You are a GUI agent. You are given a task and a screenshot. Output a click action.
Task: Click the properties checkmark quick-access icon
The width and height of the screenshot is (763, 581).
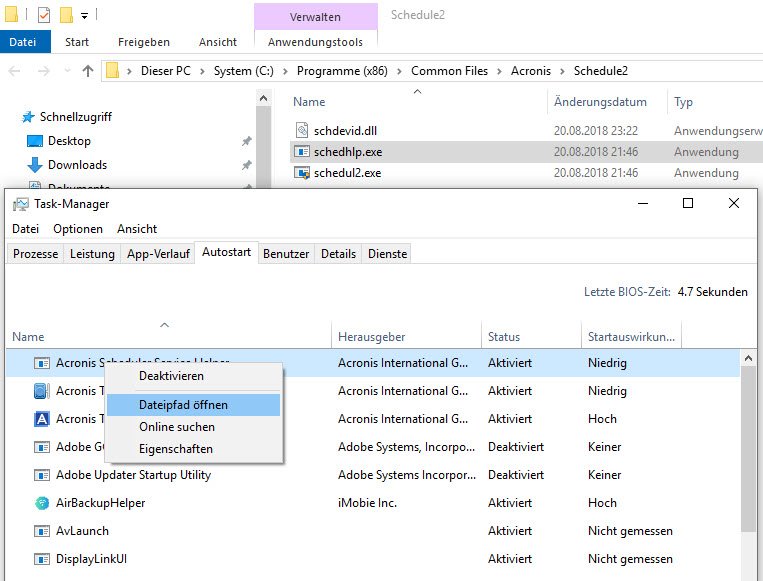pyautogui.click(x=44, y=15)
